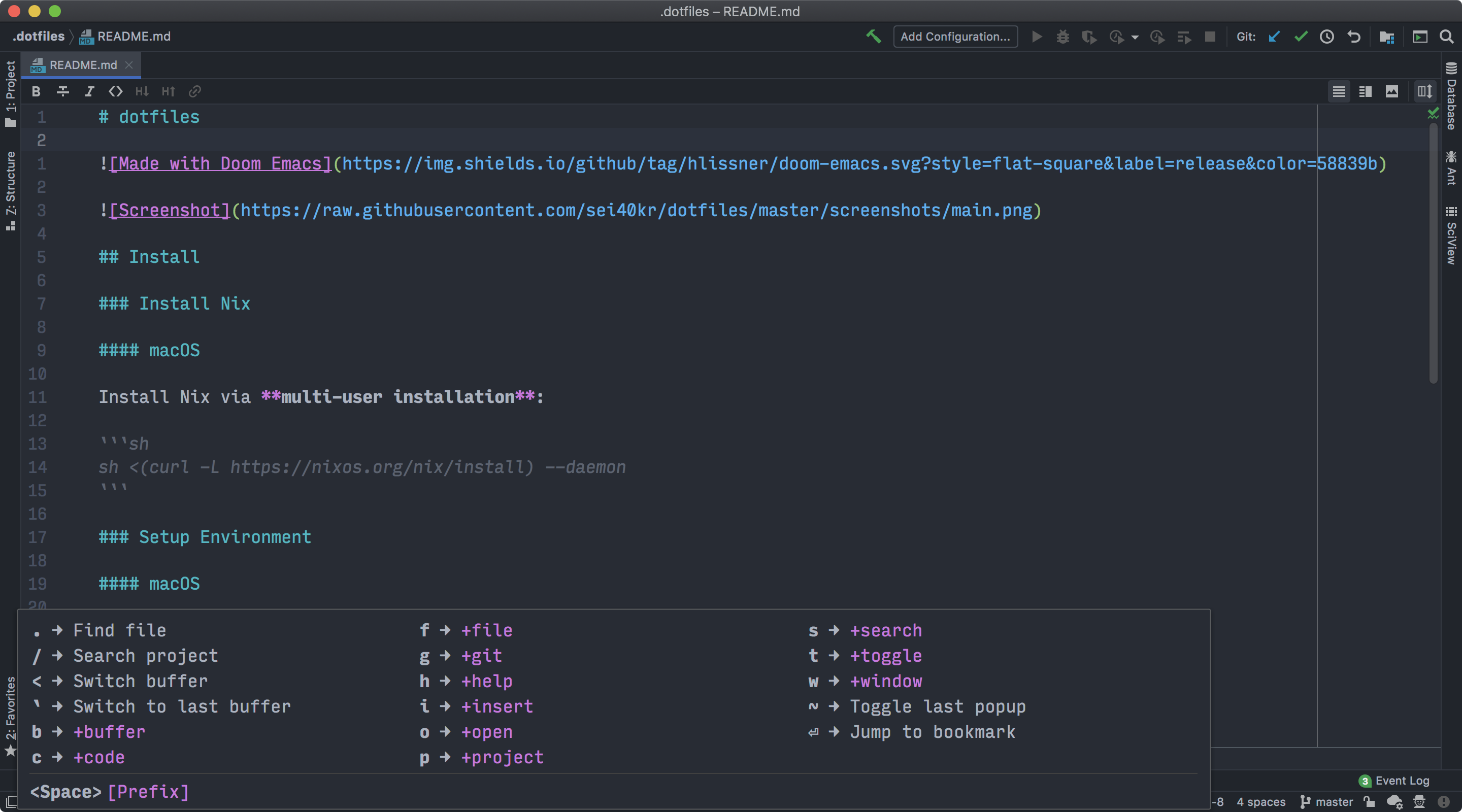Close the README.md tab

[x=129, y=65]
